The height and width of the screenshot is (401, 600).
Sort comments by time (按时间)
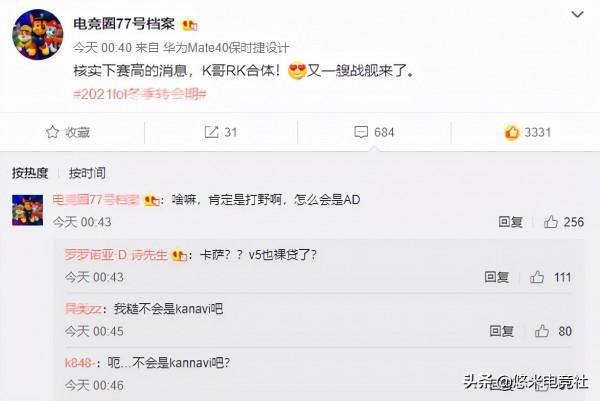tap(87, 173)
